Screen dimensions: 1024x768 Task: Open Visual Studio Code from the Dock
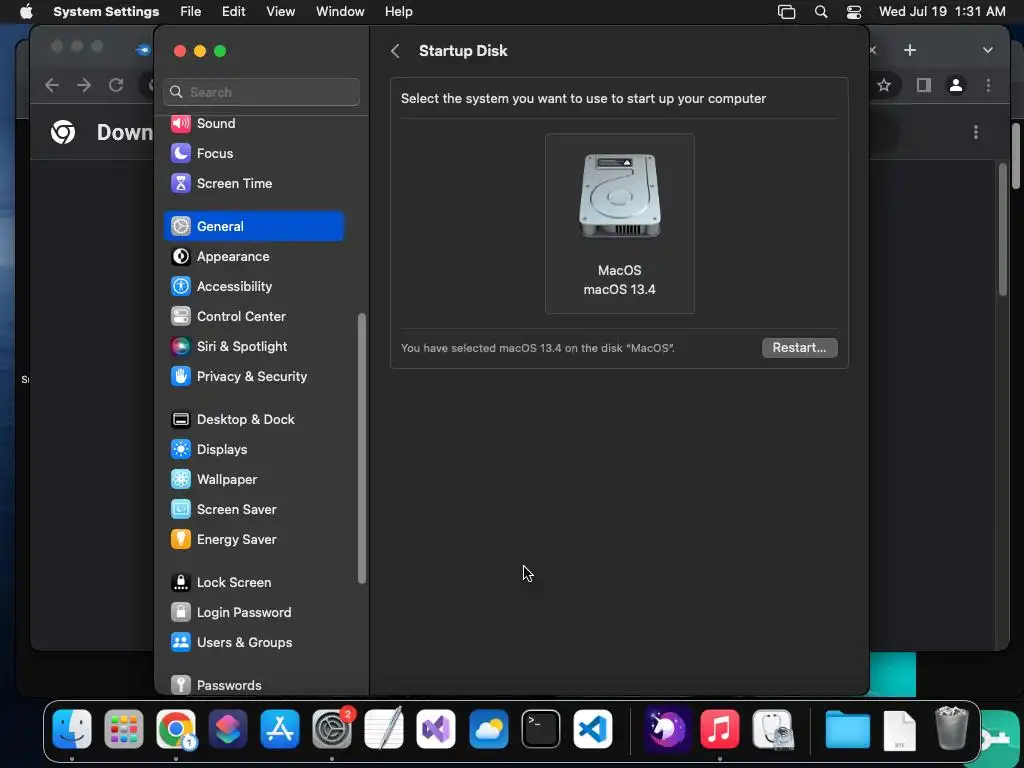[x=593, y=729]
